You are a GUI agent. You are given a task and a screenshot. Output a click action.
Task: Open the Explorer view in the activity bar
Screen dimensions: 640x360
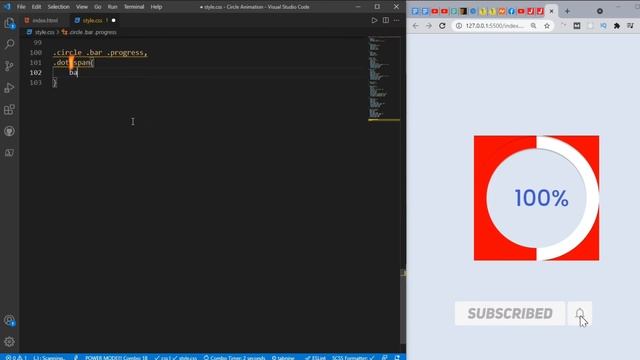9,23
